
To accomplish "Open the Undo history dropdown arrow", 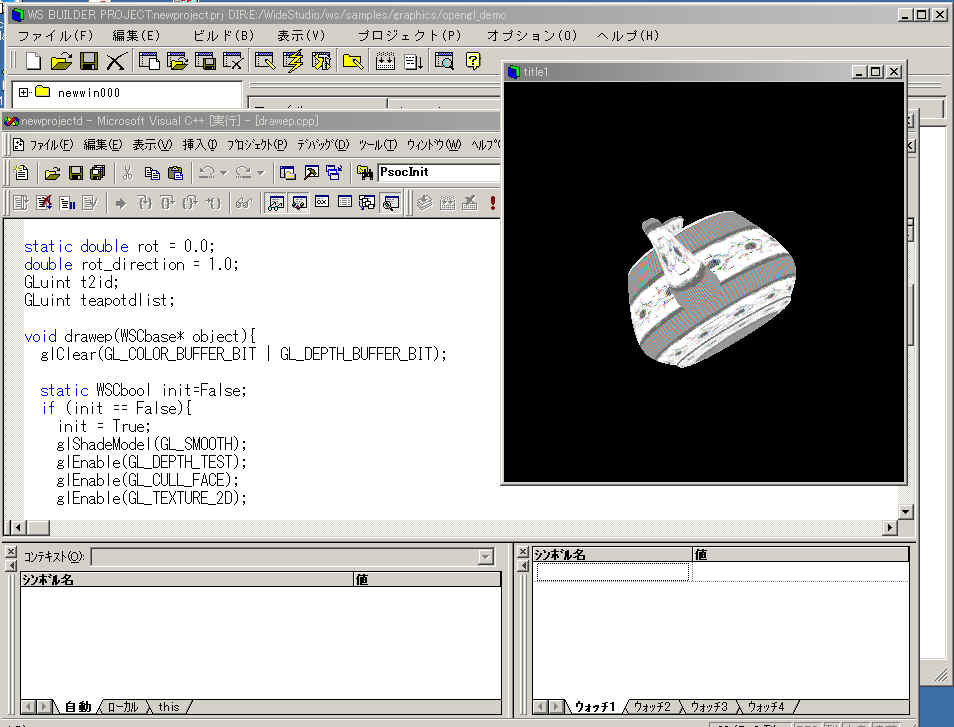I will click(x=223, y=173).
